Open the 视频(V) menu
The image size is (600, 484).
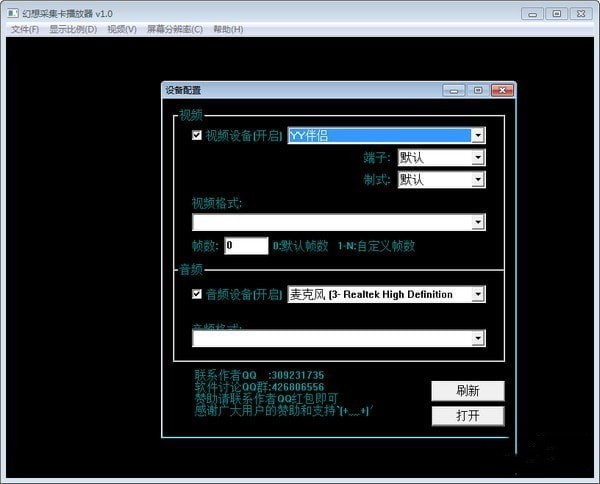coord(122,29)
